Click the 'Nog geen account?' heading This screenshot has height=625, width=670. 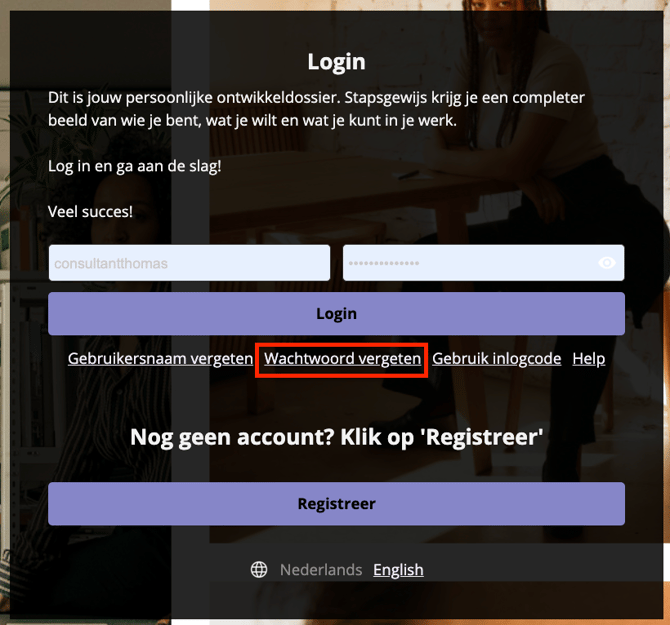click(x=336, y=437)
